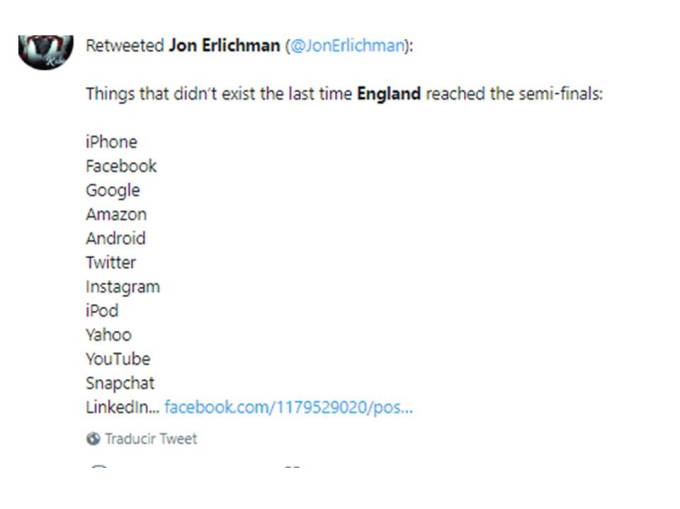Click the Android entry in the list
The height and width of the screenshot is (509, 680).
tap(115, 238)
